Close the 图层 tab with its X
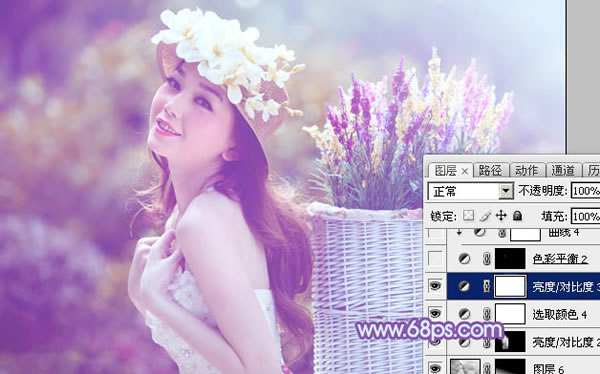600x374 pixels. pyautogui.click(x=465, y=171)
